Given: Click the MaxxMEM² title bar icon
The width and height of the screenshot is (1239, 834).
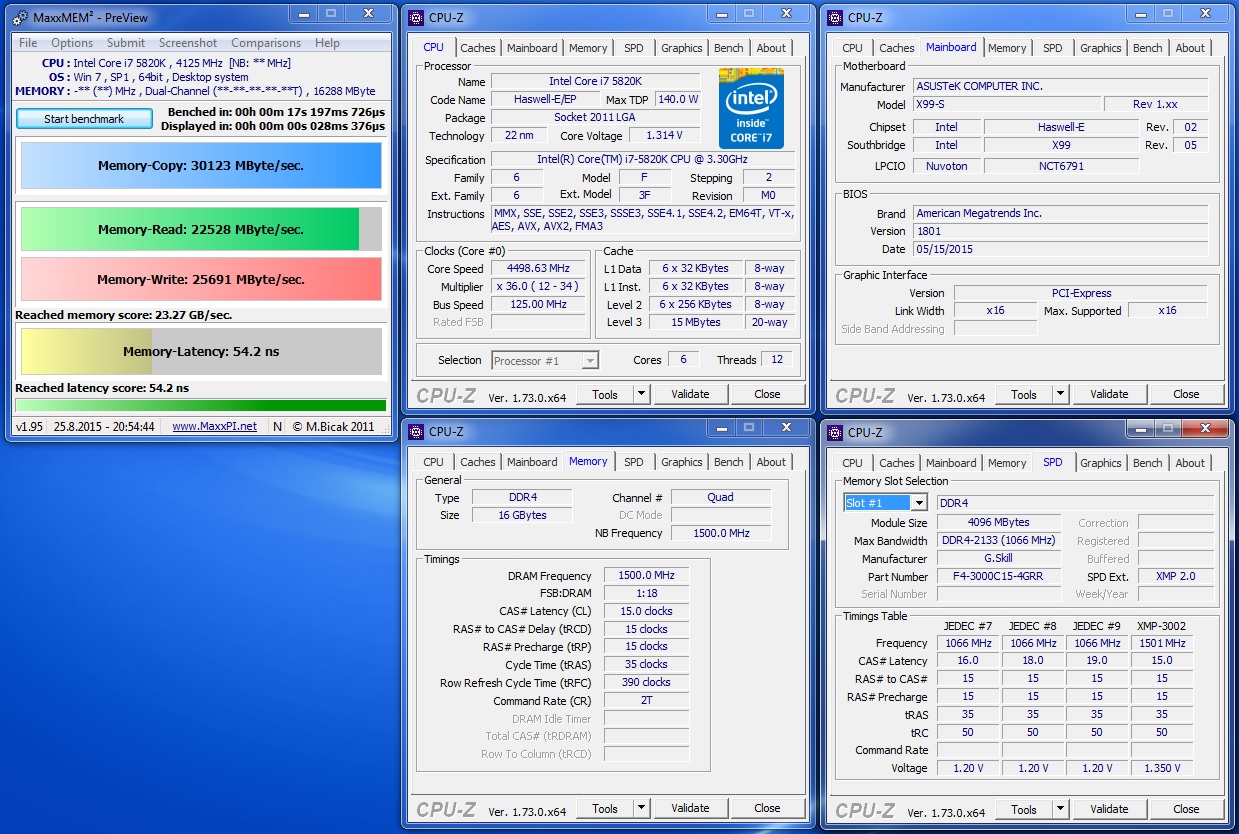Looking at the screenshot, I should click(20, 16).
